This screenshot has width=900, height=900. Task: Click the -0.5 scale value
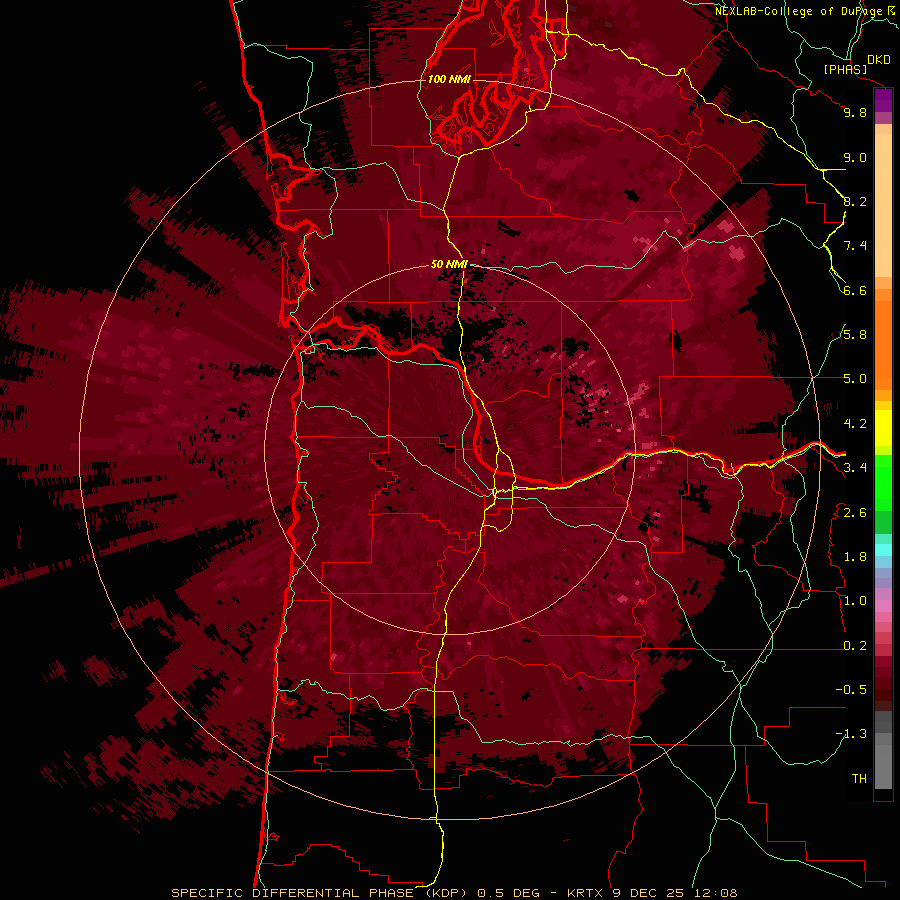pyautogui.click(x=851, y=690)
